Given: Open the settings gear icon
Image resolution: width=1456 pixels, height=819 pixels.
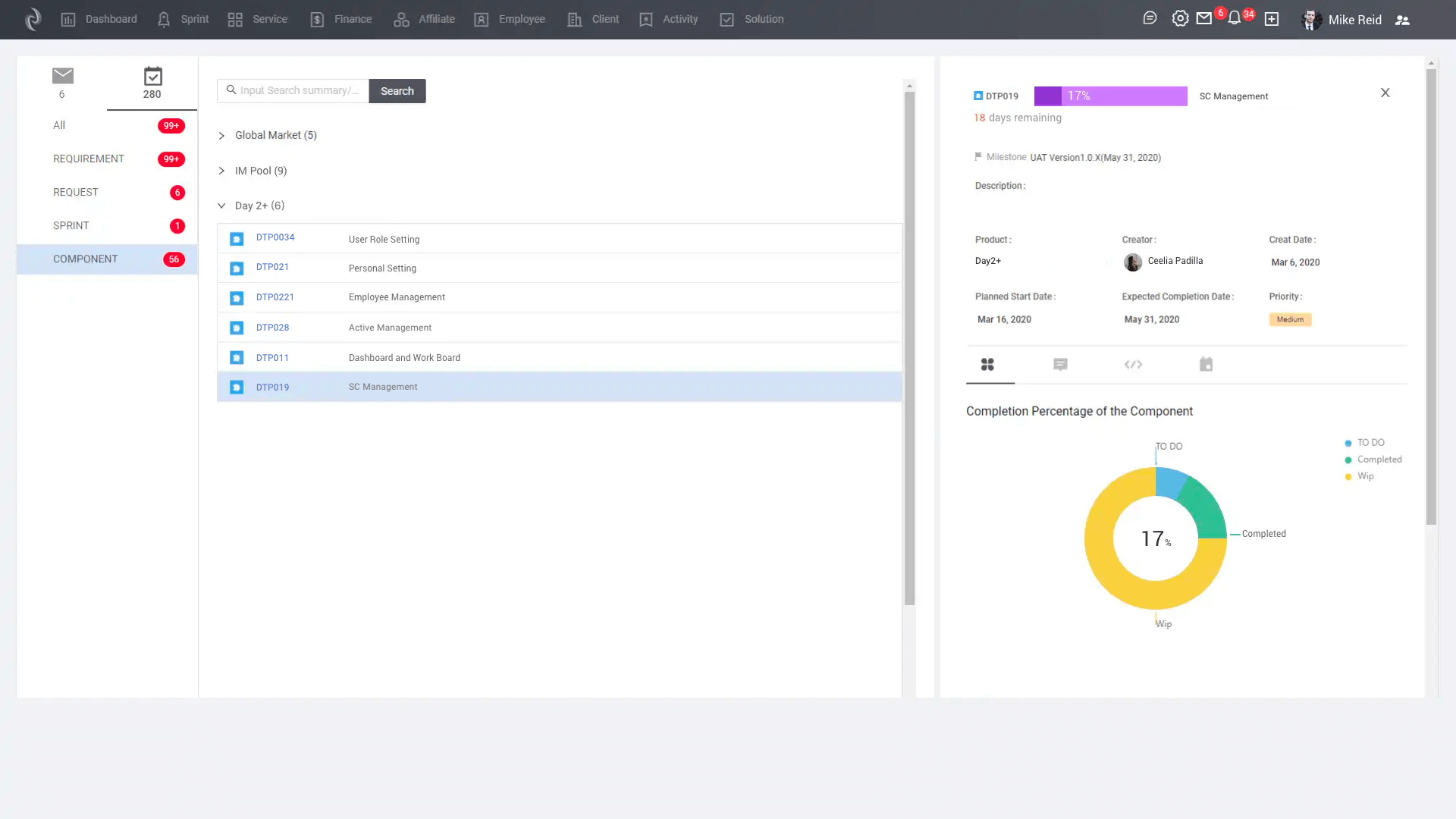Looking at the screenshot, I should 1180,18.
